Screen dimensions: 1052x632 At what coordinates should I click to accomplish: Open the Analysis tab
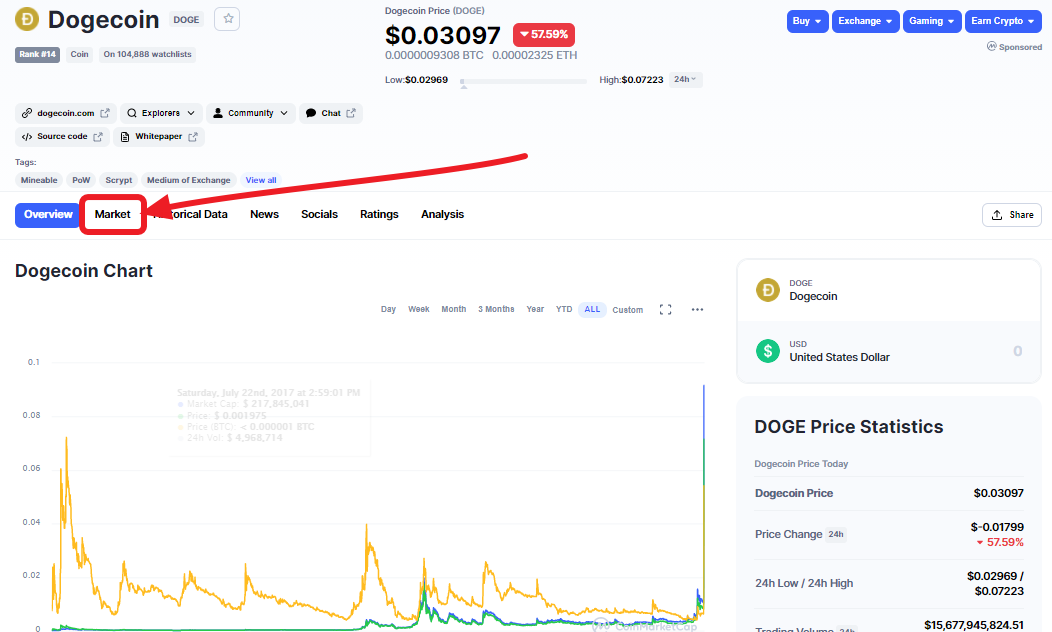(442, 215)
